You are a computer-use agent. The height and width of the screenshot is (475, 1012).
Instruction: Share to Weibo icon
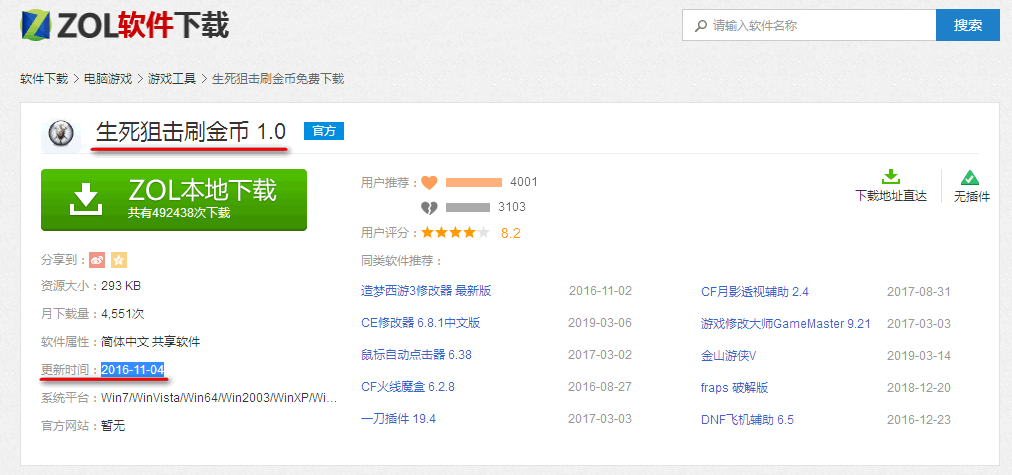pyautogui.click(x=97, y=260)
